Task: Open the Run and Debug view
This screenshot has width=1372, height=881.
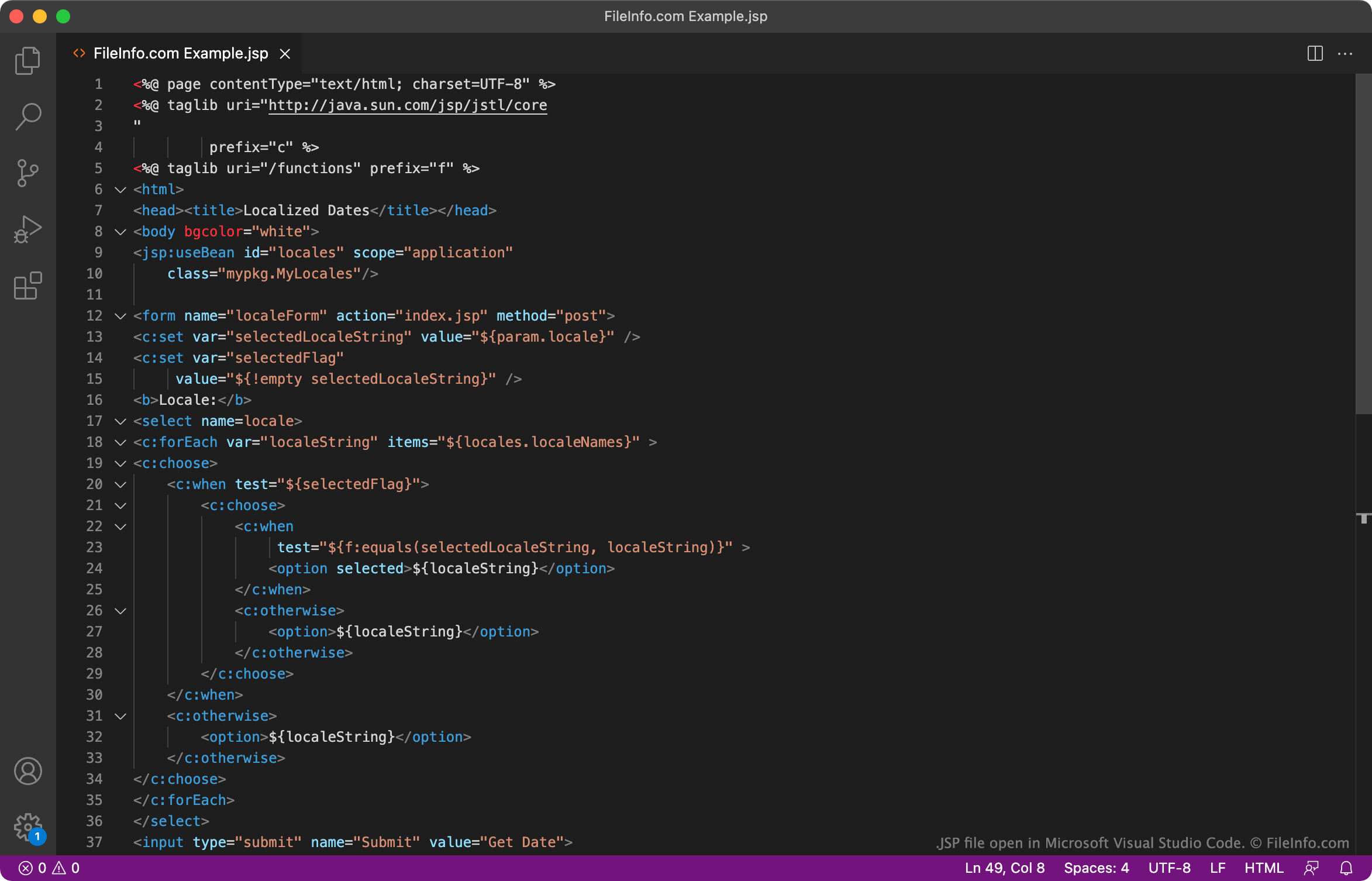Action: tap(27, 229)
